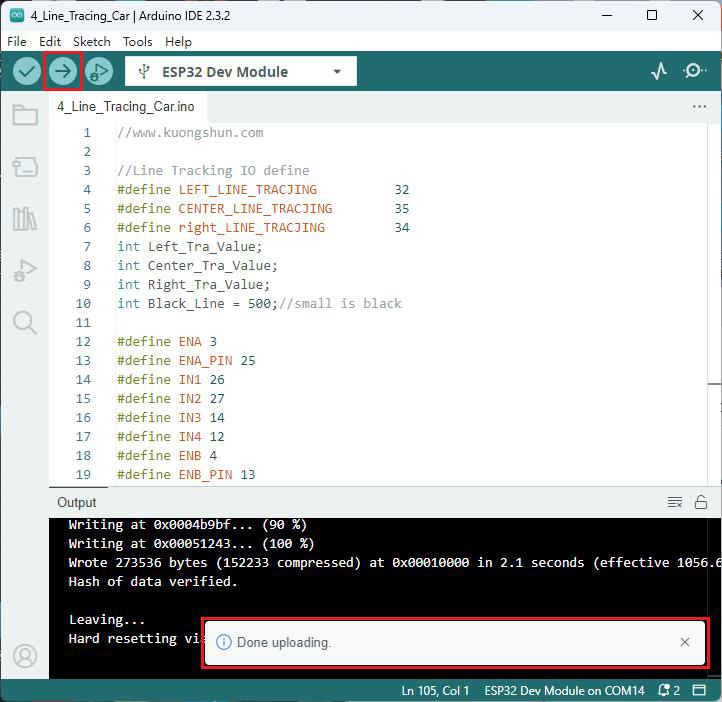Open the Help menu
The width and height of the screenshot is (722, 702).
[178, 42]
